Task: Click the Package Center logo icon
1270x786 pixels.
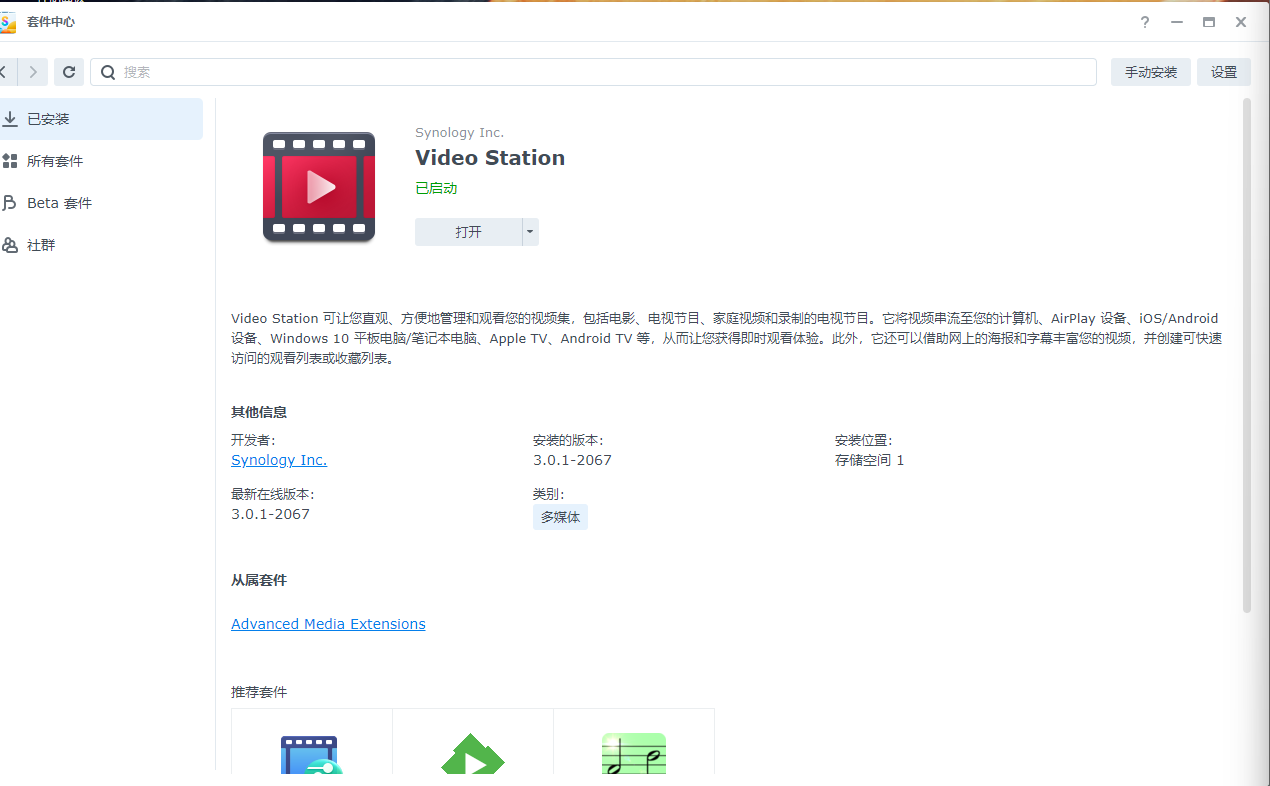Action: [7, 22]
